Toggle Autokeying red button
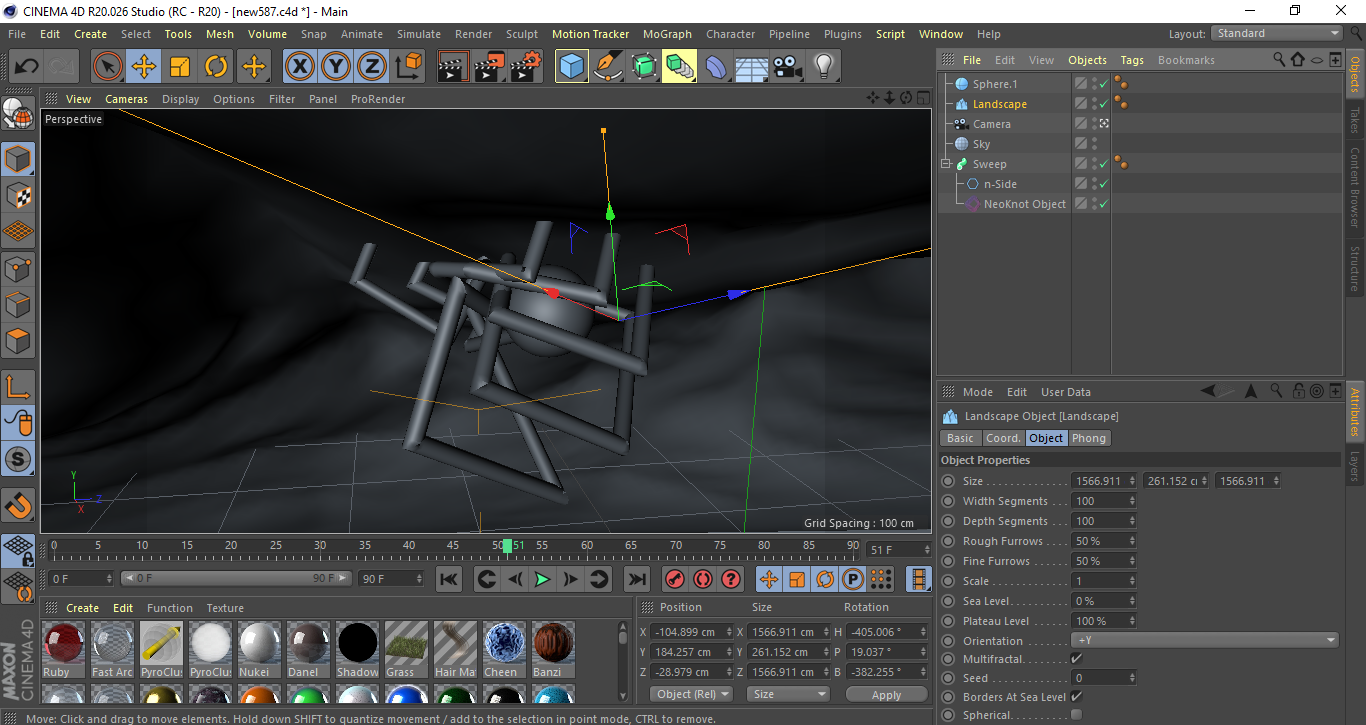Image resolution: width=1366 pixels, height=725 pixels. coord(703,579)
